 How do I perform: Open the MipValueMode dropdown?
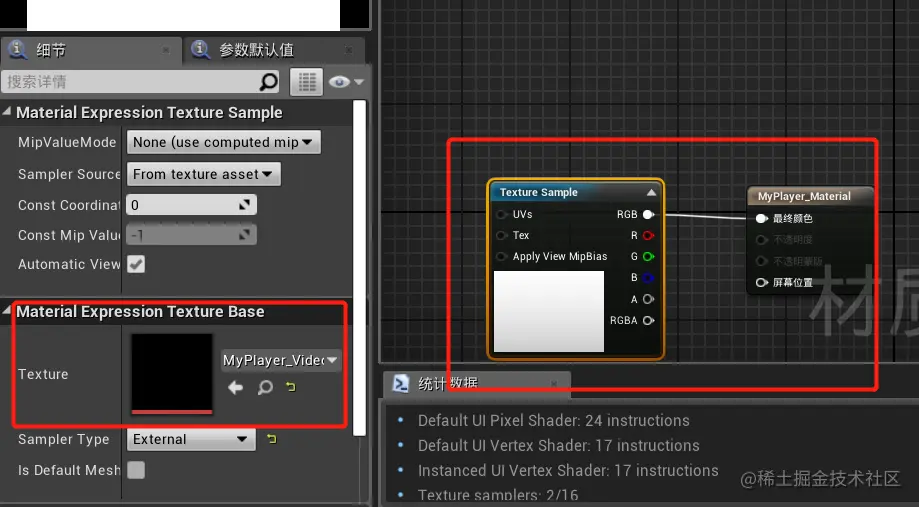(x=223, y=142)
